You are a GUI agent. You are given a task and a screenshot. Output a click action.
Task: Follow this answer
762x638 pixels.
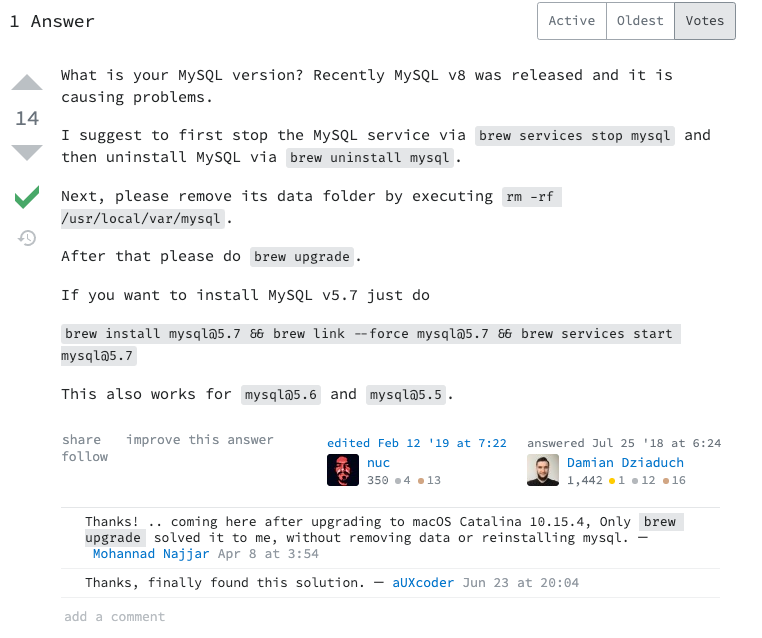click(84, 457)
